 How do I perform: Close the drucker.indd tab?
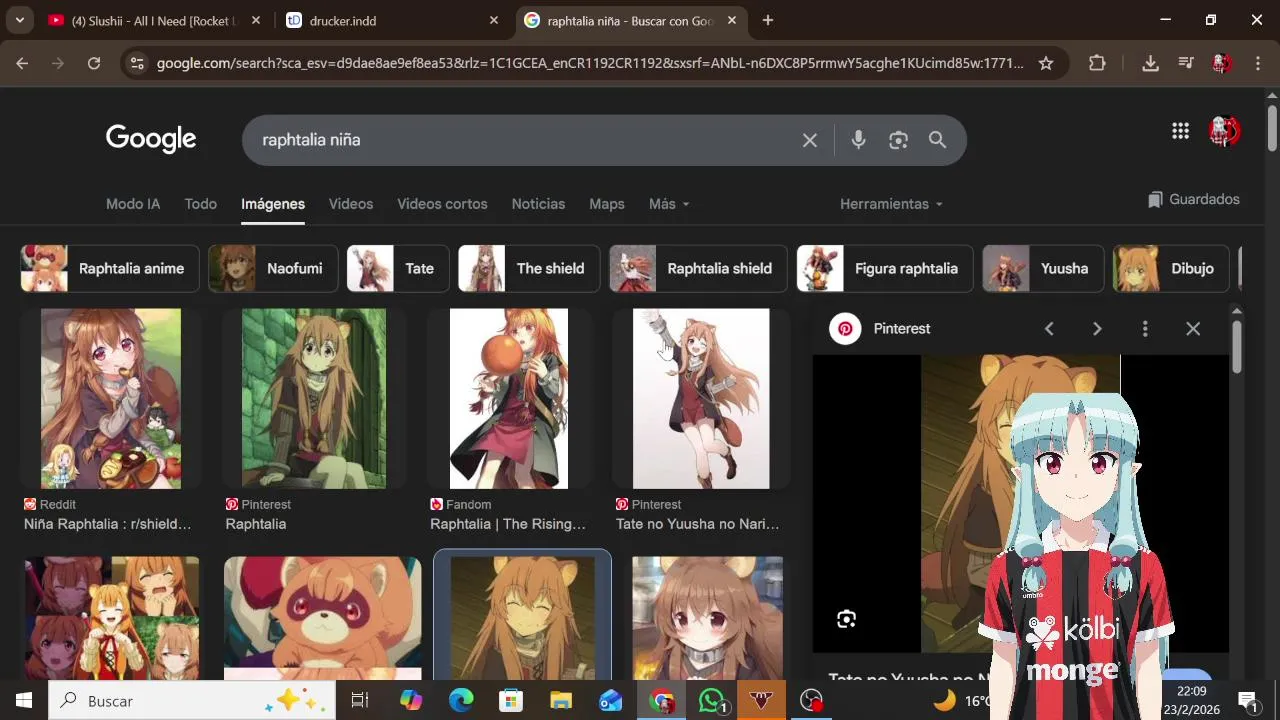(x=494, y=20)
